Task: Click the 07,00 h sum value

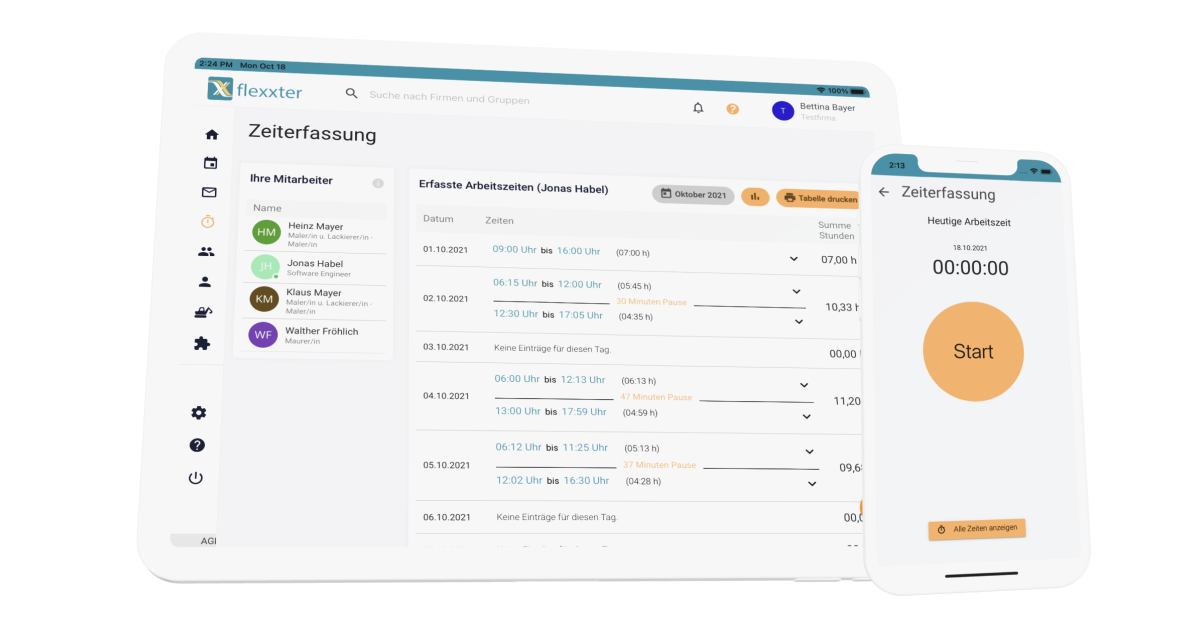Action: [x=839, y=260]
